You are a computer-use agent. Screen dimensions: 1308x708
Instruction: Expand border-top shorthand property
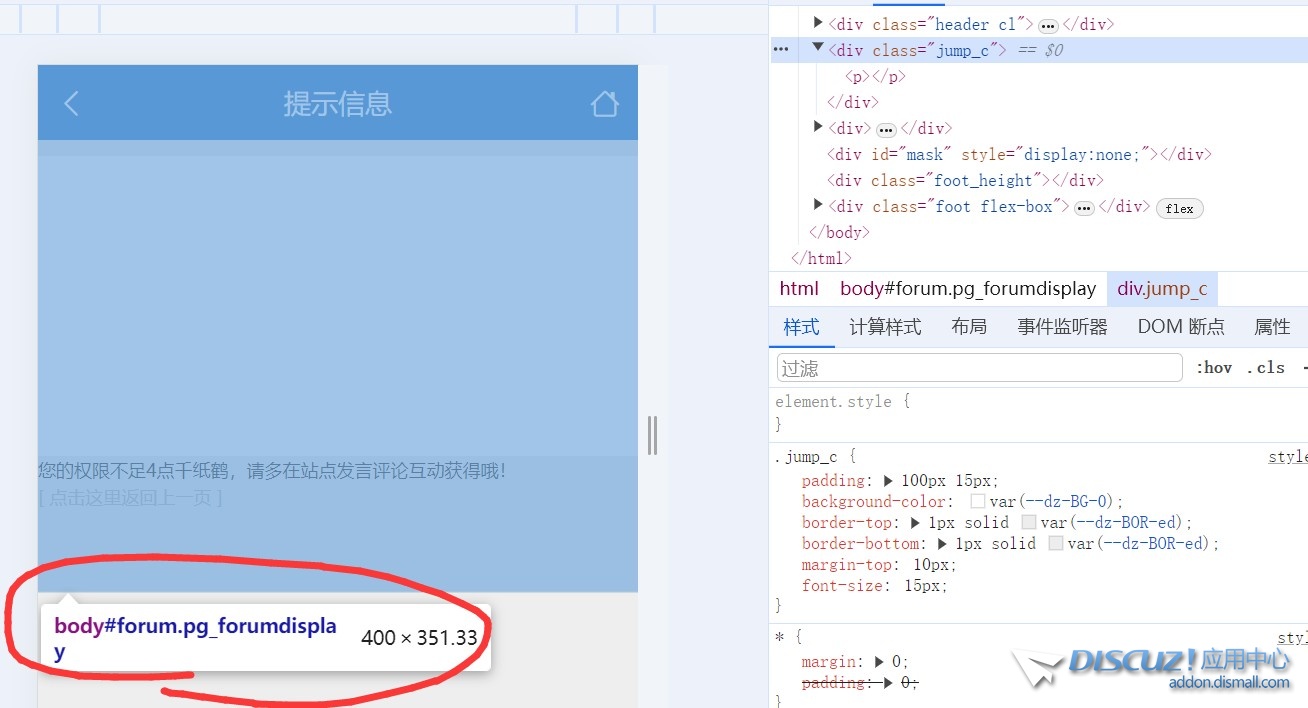click(915, 522)
